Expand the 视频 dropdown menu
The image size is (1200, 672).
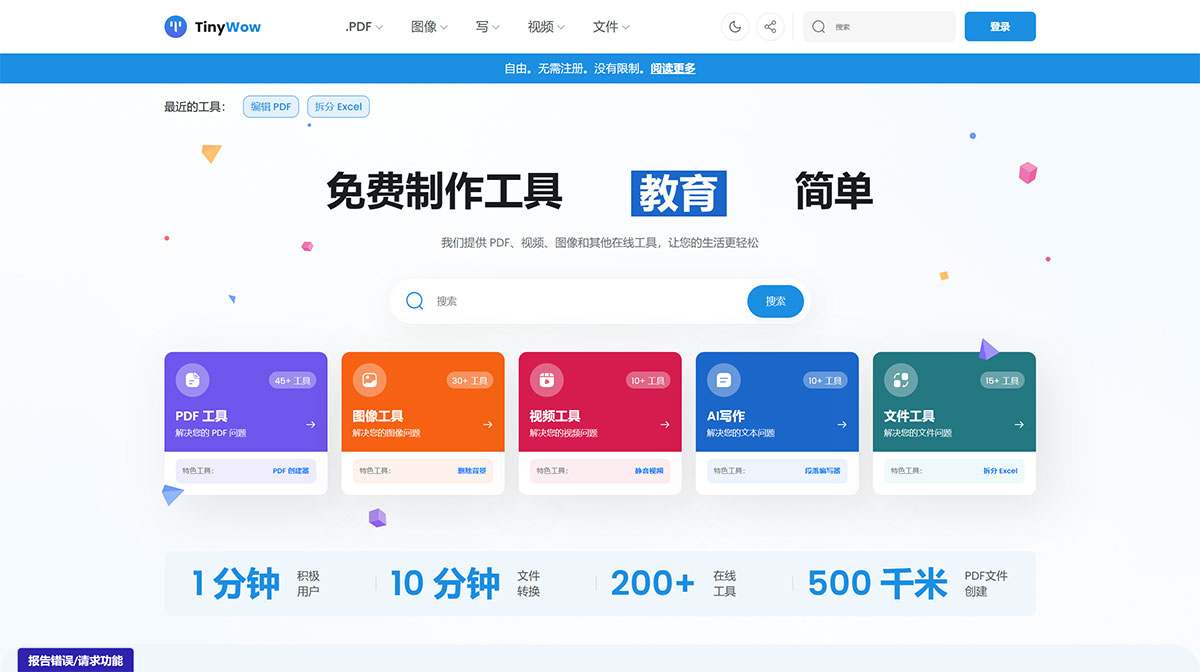[542, 27]
